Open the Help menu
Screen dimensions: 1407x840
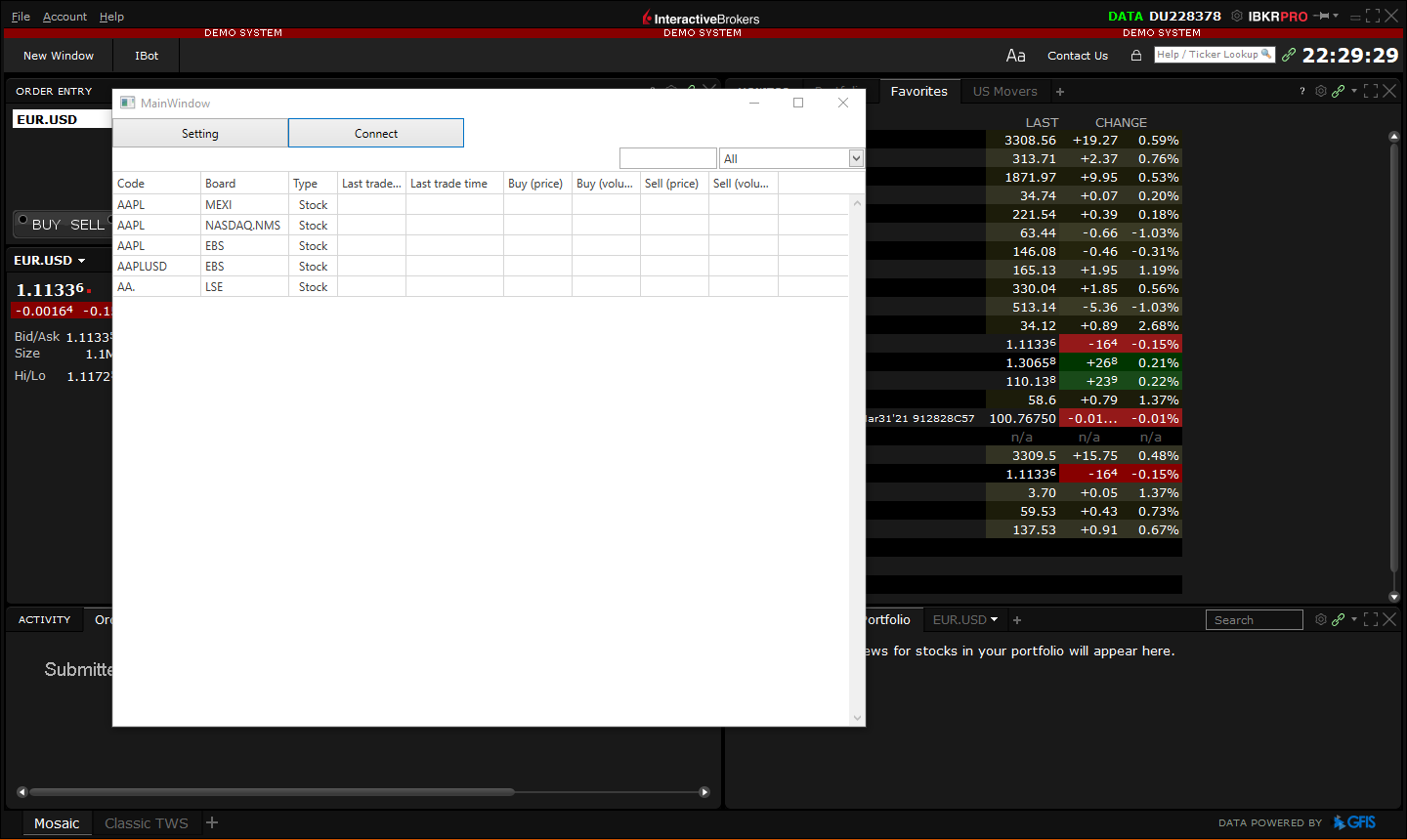tap(111, 17)
